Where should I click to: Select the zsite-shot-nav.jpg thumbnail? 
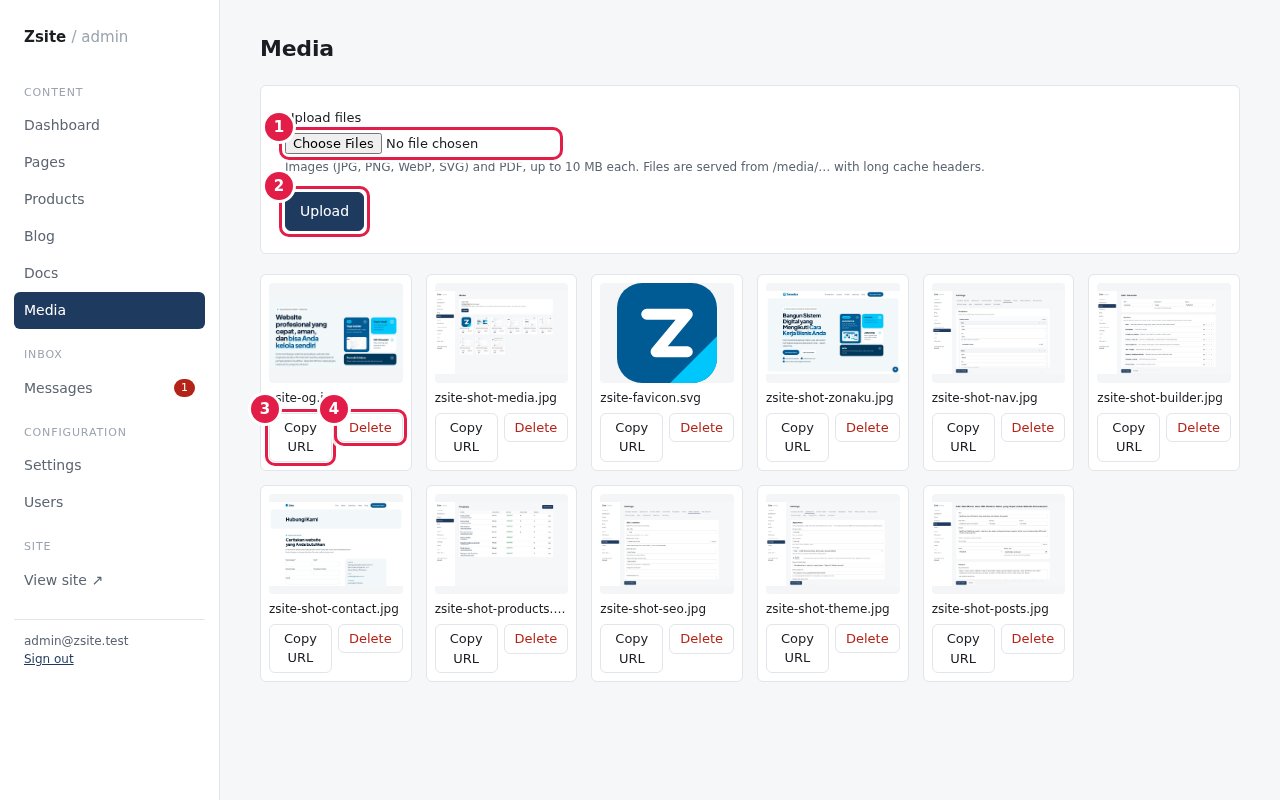coord(998,333)
